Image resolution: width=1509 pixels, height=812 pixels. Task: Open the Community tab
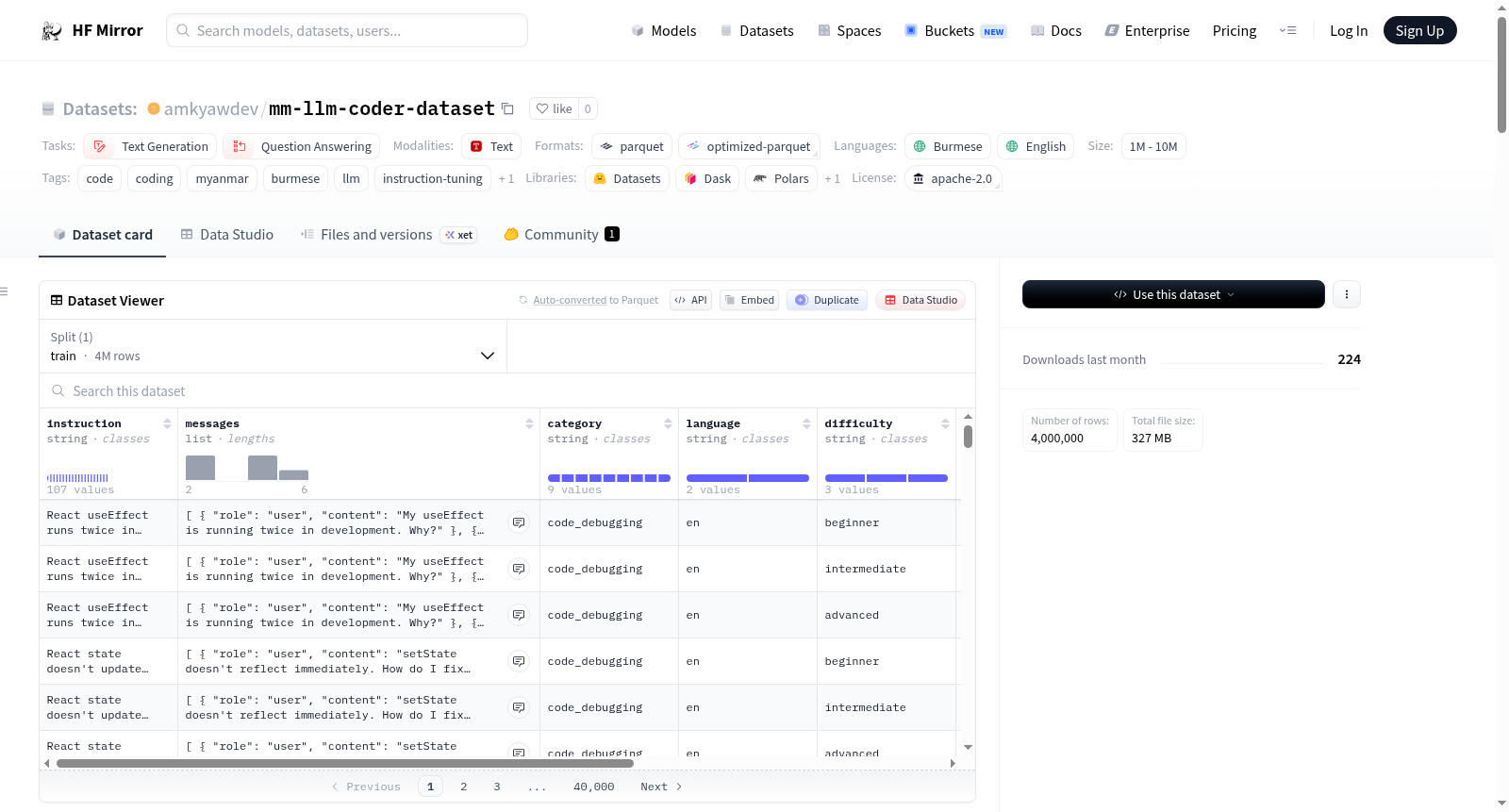pyautogui.click(x=561, y=235)
